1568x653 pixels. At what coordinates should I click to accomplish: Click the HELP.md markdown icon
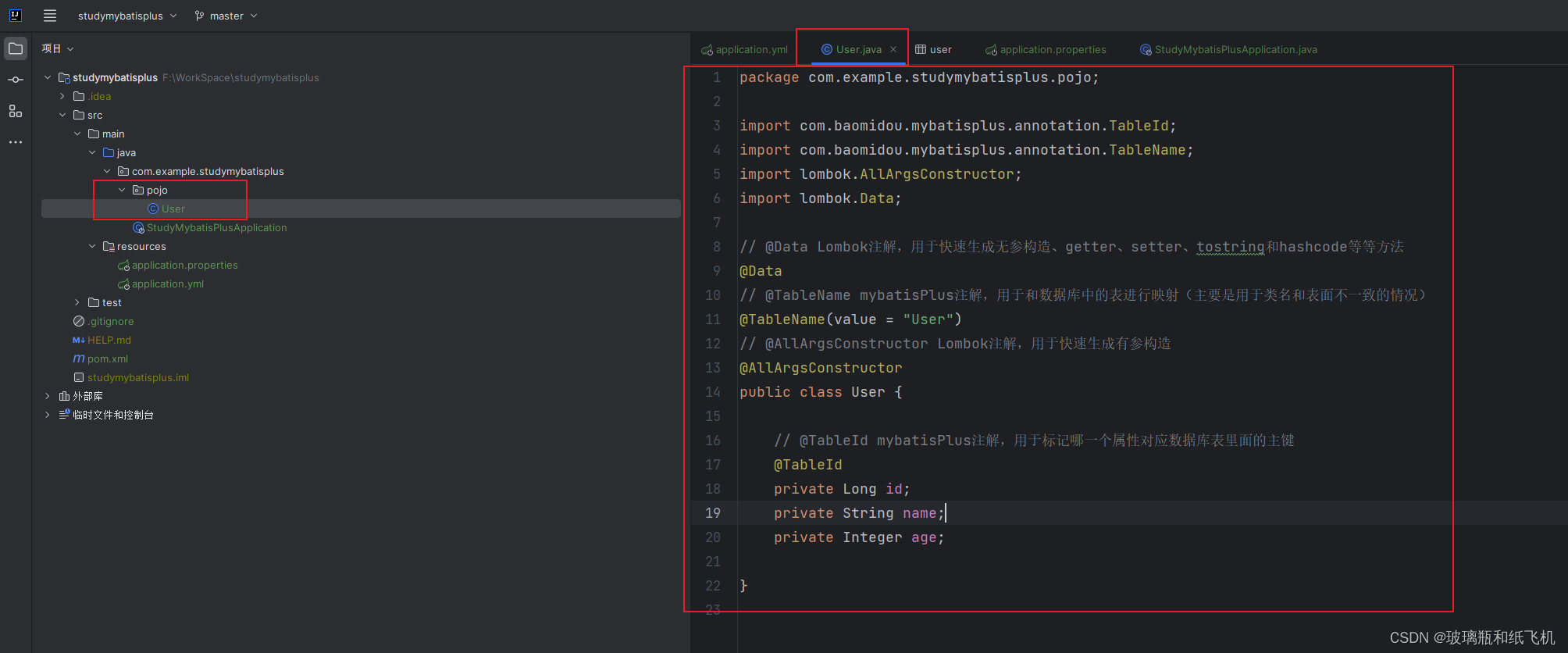pyautogui.click(x=79, y=340)
